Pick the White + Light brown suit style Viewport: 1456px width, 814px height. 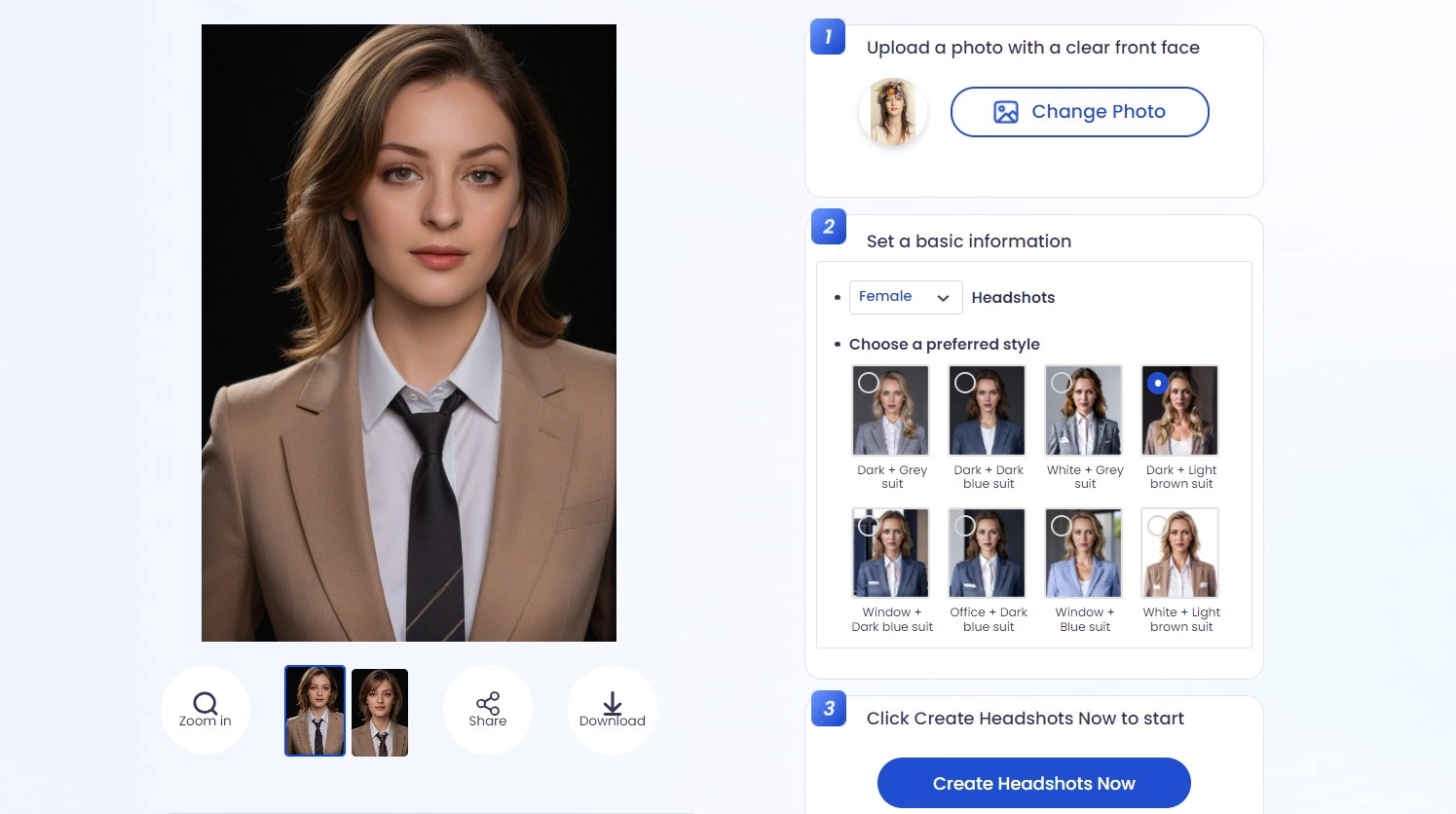pos(1180,553)
